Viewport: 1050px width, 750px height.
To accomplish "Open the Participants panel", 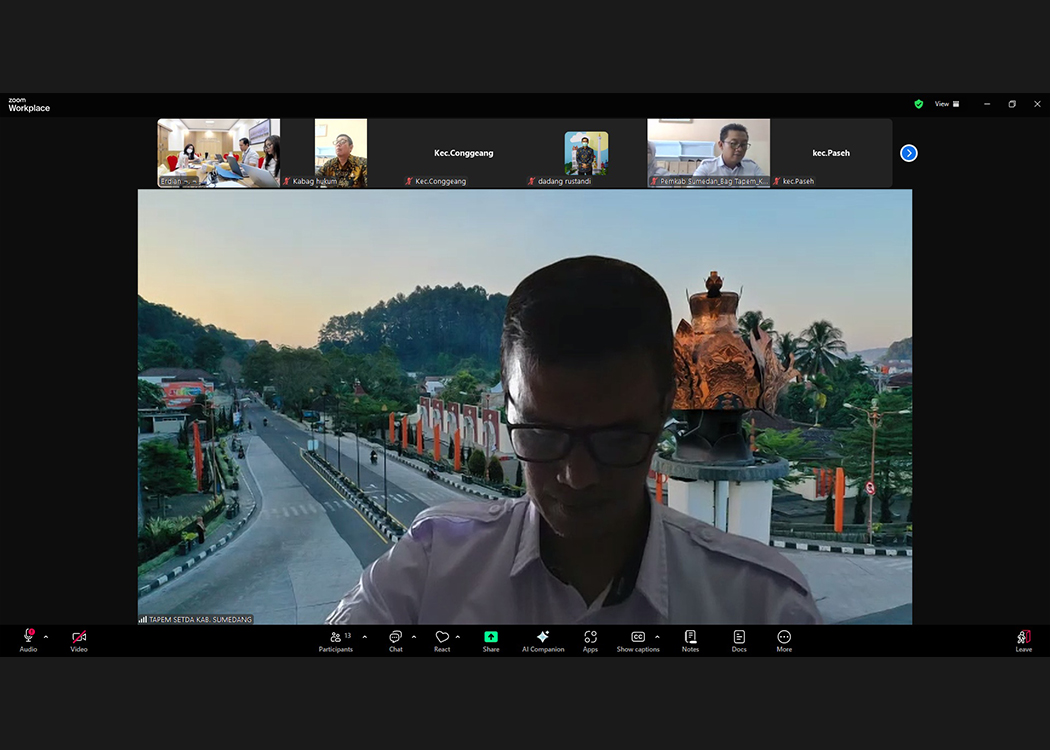I will point(336,640).
